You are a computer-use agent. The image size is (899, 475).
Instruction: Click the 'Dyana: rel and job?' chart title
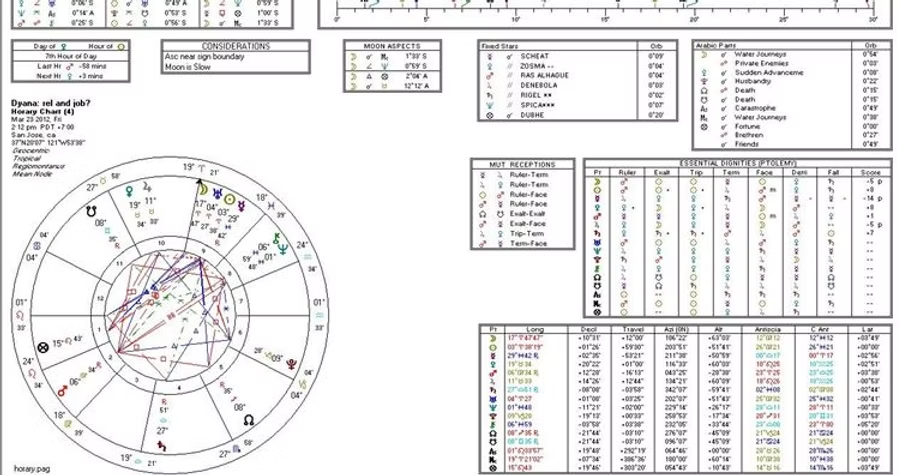50,103
